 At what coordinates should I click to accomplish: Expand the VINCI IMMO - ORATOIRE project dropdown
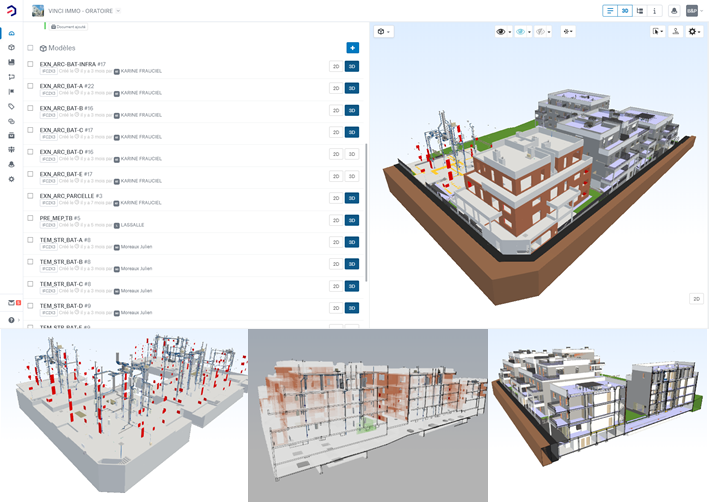click(118, 11)
